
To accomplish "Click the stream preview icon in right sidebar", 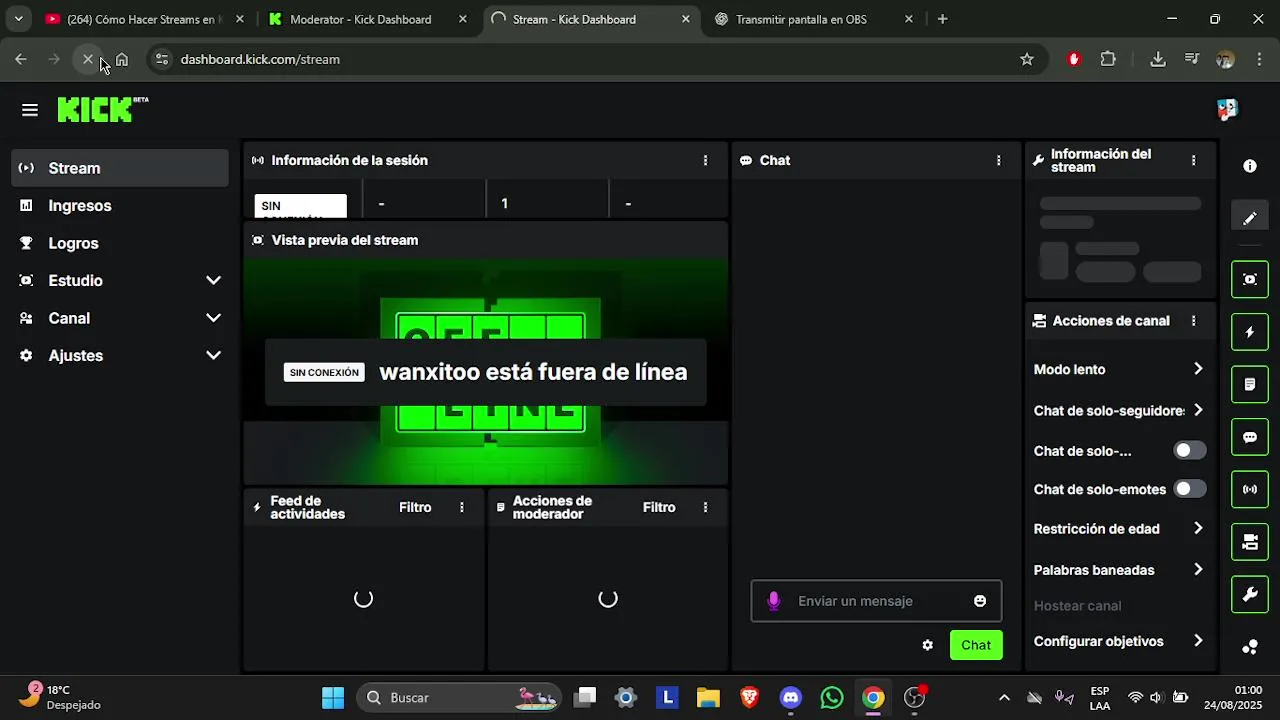I will (x=1250, y=279).
